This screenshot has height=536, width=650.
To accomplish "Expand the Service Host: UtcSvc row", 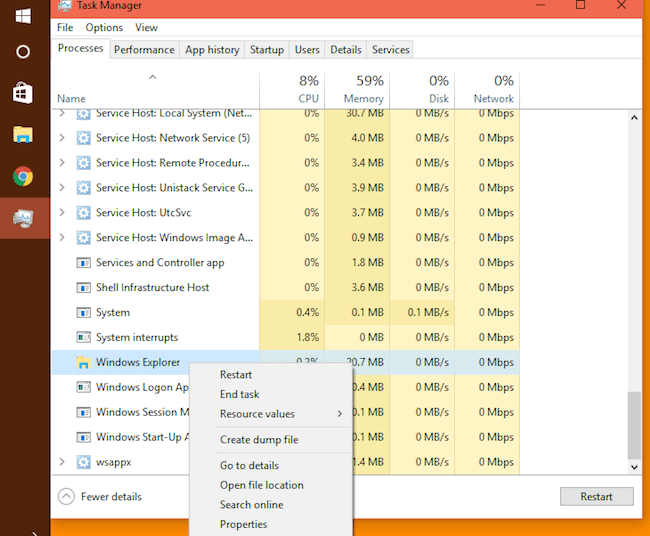I will click(x=62, y=212).
